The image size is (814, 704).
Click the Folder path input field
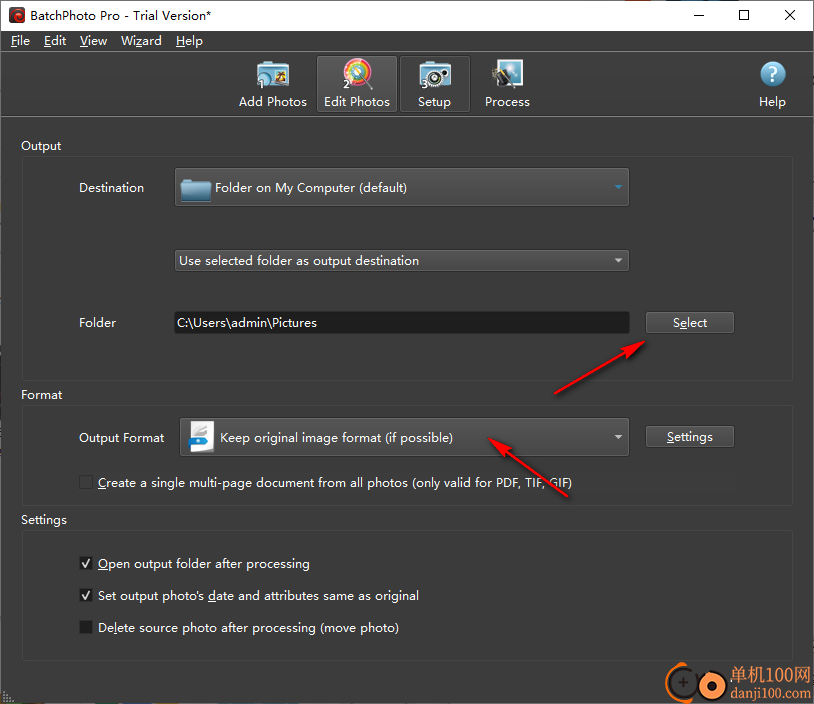402,322
